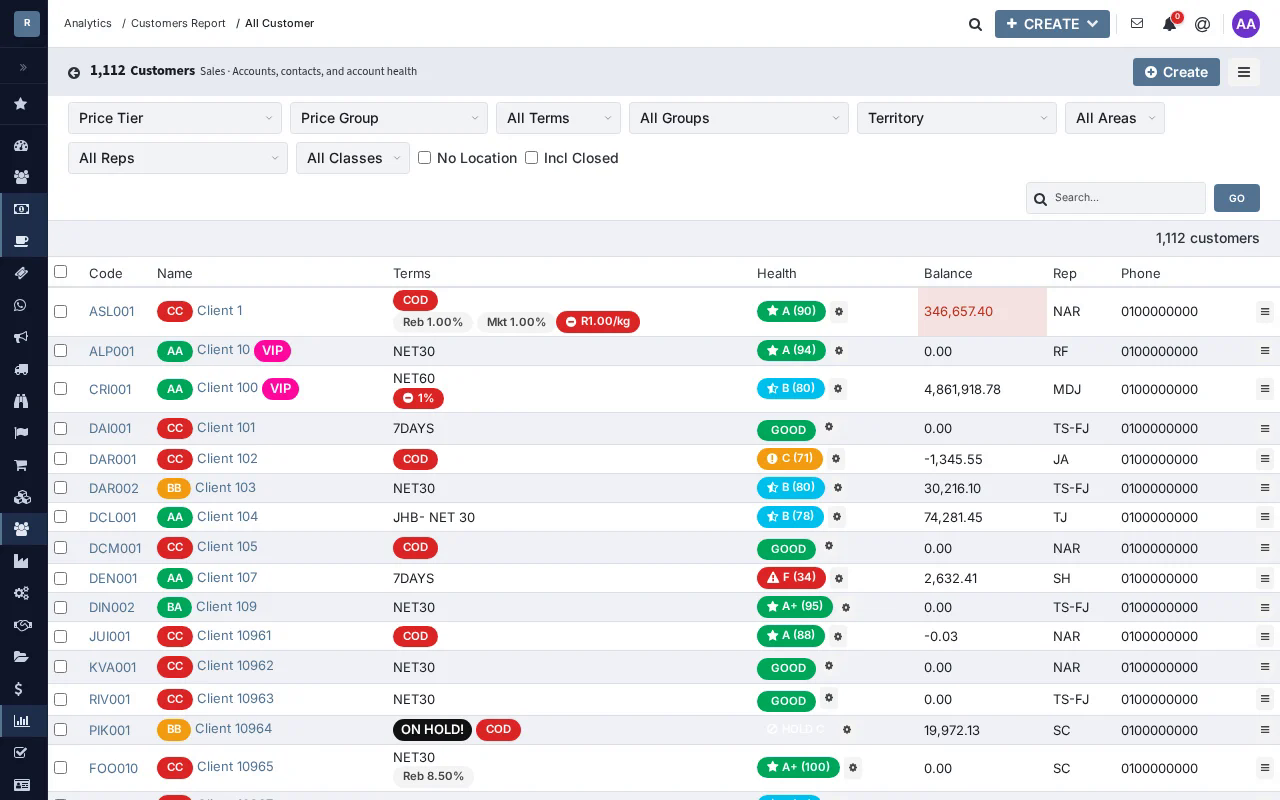Open the All Terms dropdown

point(558,118)
